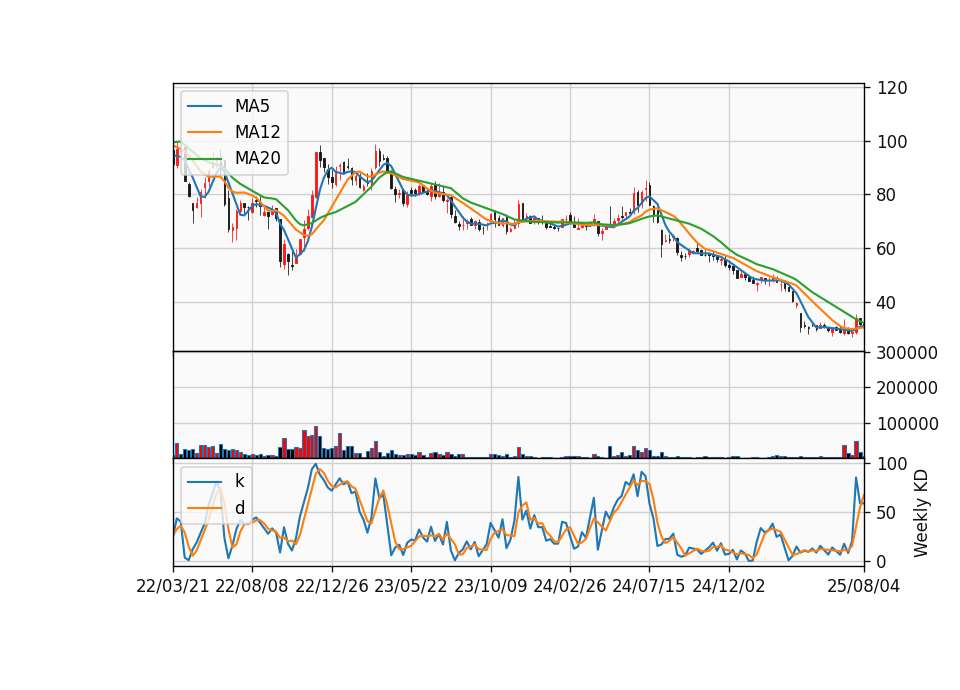This screenshot has width=960, height=690.
Task: Click the 0 label on KD axis
Action: pyautogui.click(x=882, y=561)
